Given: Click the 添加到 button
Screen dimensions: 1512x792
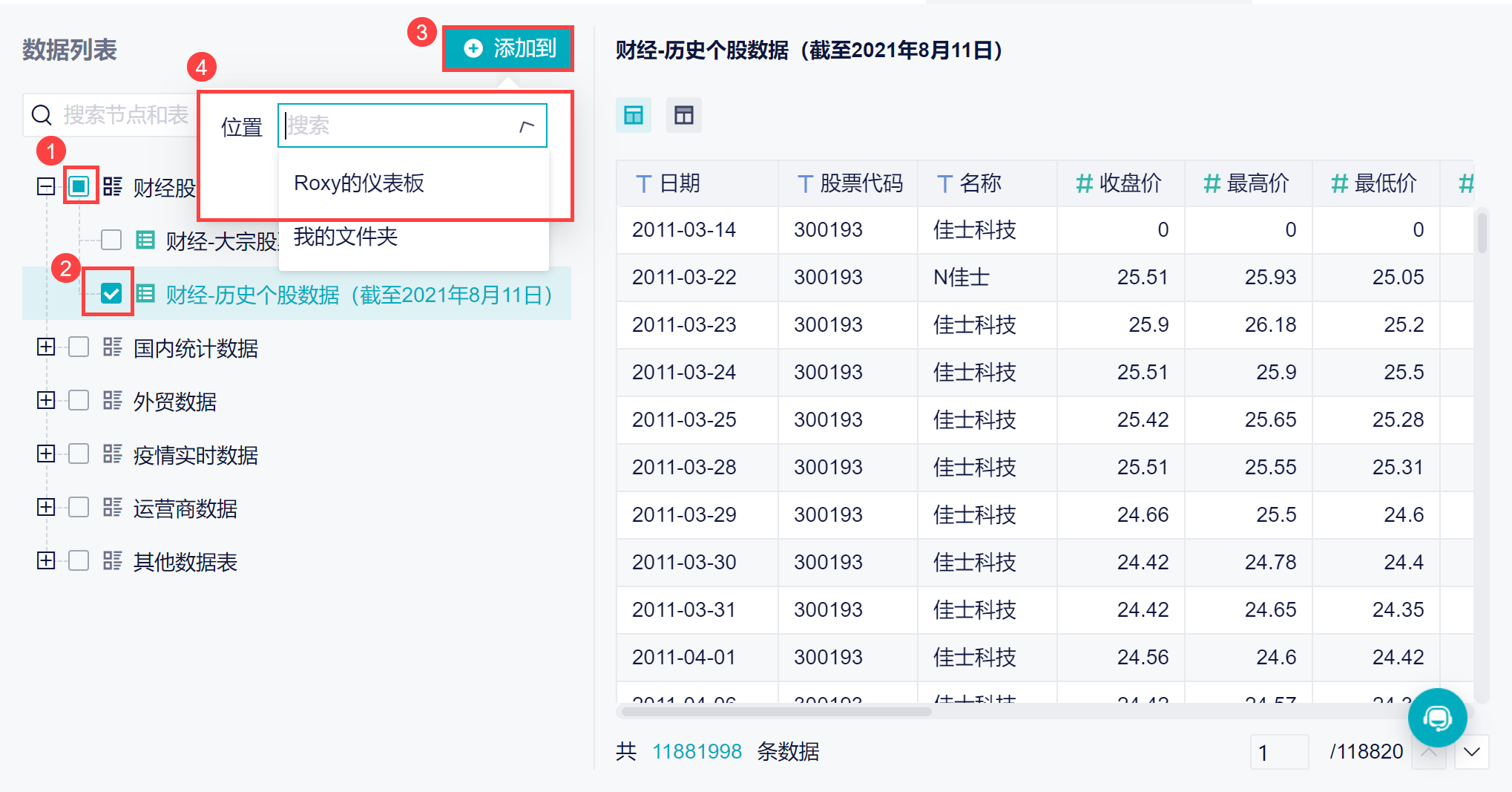Looking at the screenshot, I should click(508, 49).
